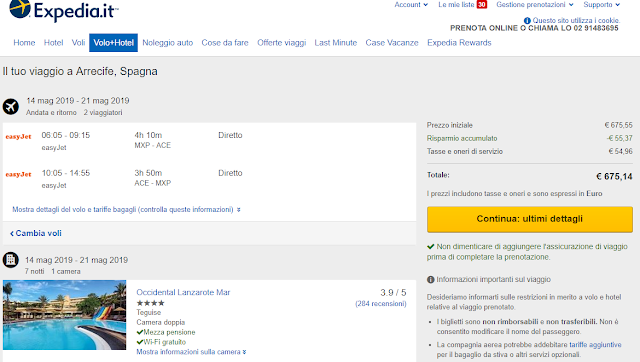Viewport: 640px width, 362px height.
Task: Click Continua: ultimi dettagli button
Action: coord(530,219)
